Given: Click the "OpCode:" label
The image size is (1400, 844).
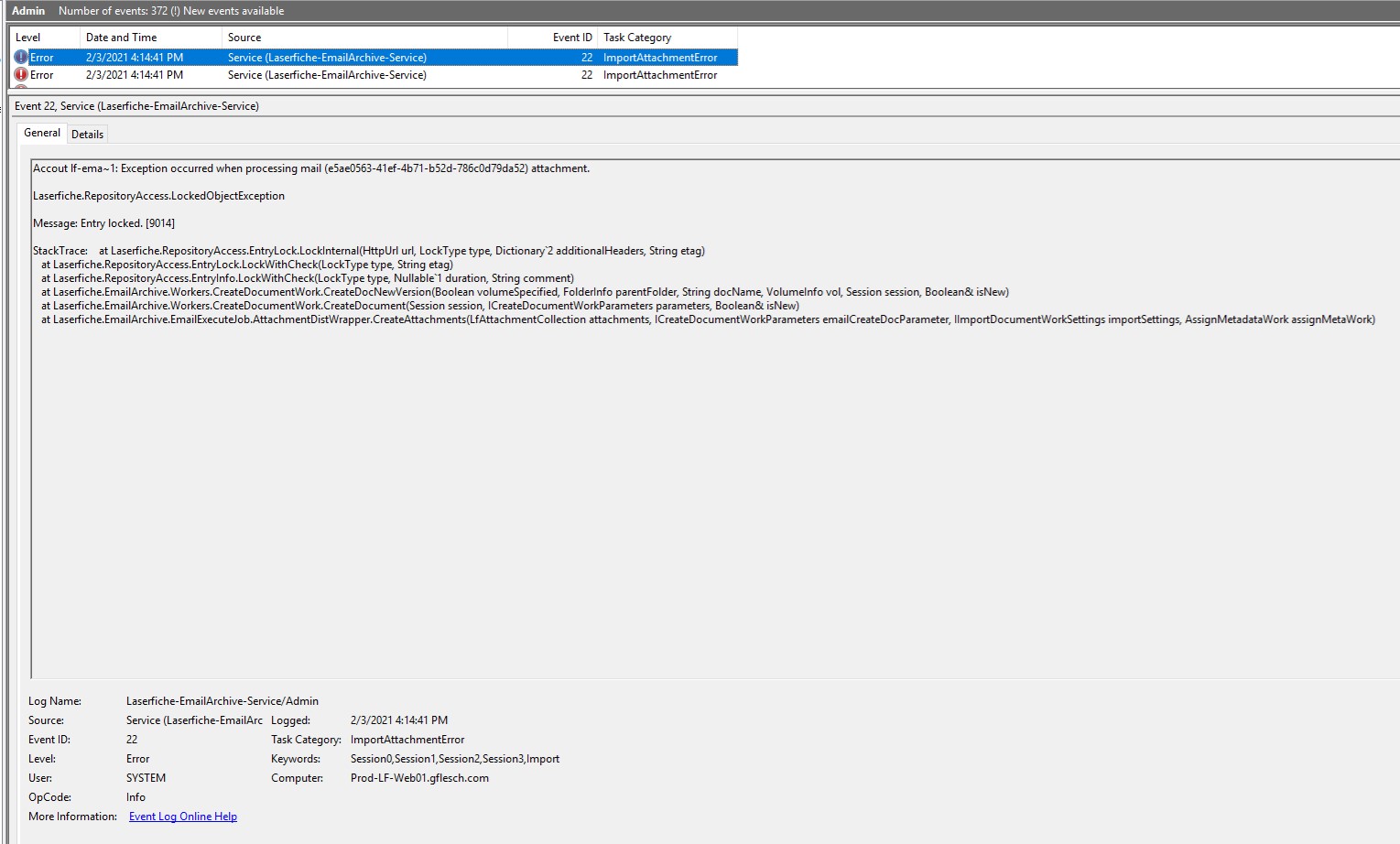Looking at the screenshot, I should [49, 797].
